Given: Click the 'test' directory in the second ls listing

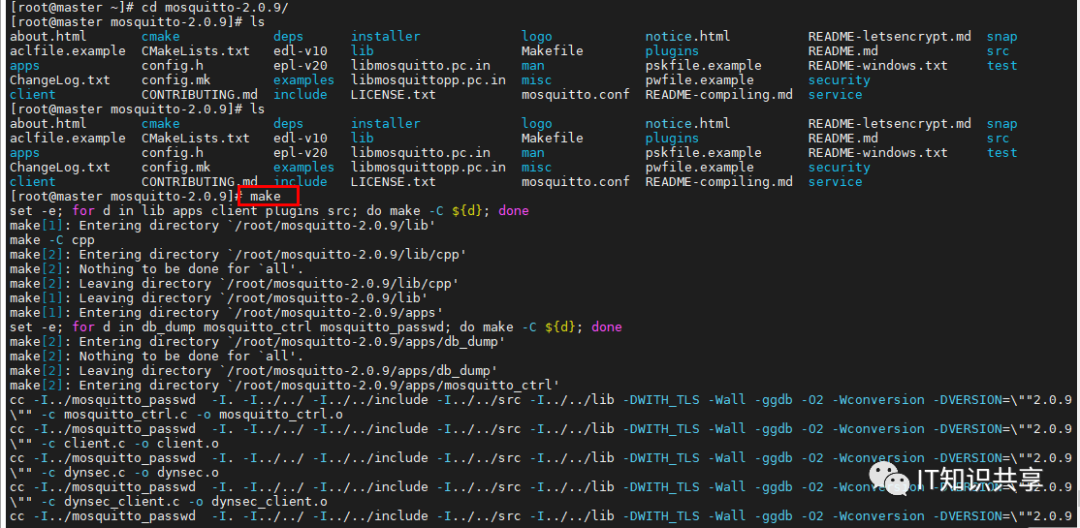Looking at the screenshot, I should pyautogui.click(x=1001, y=153).
